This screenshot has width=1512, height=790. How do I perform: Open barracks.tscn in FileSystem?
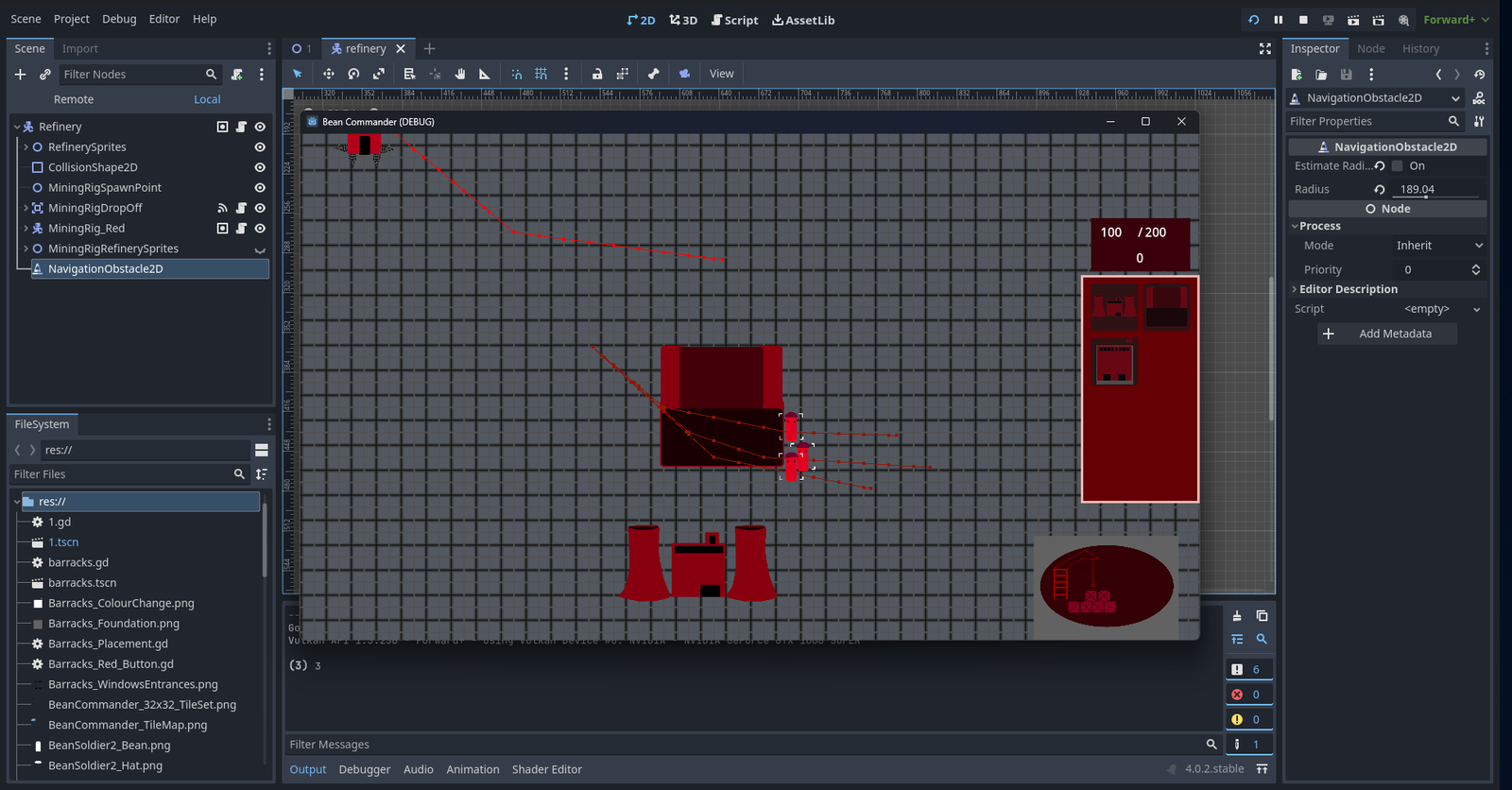click(x=82, y=583)
